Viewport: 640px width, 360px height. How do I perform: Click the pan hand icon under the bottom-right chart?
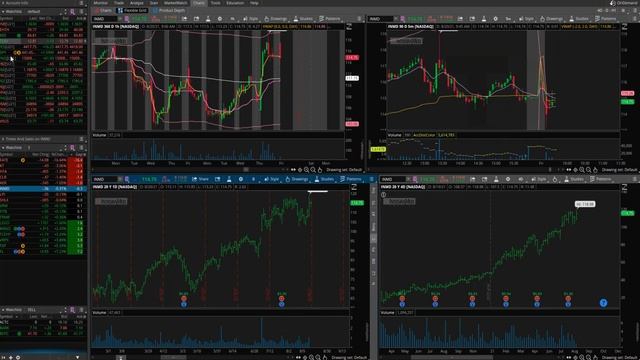596,358
